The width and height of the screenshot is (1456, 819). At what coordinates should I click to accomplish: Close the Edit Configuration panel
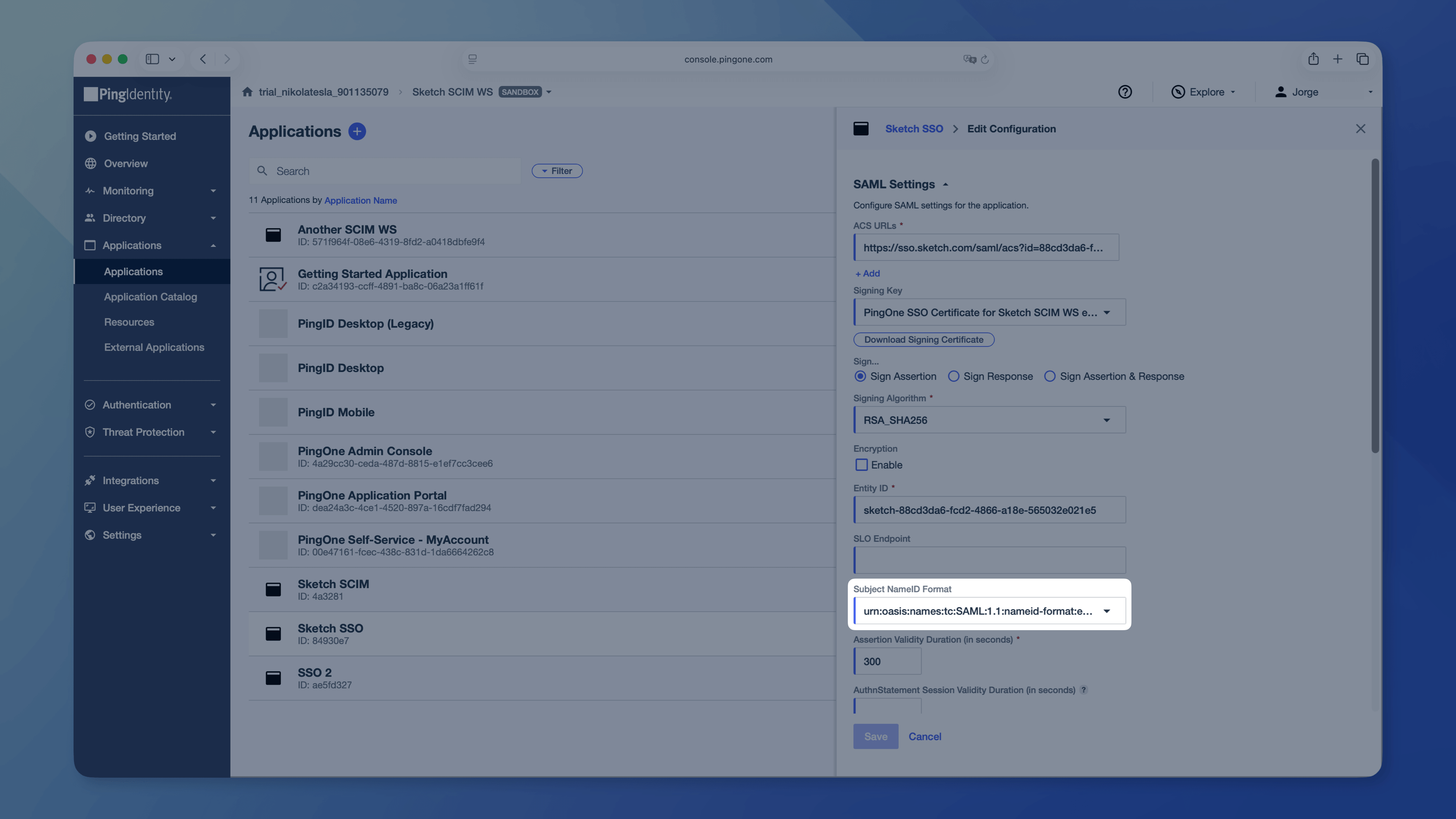(1360, 129)
